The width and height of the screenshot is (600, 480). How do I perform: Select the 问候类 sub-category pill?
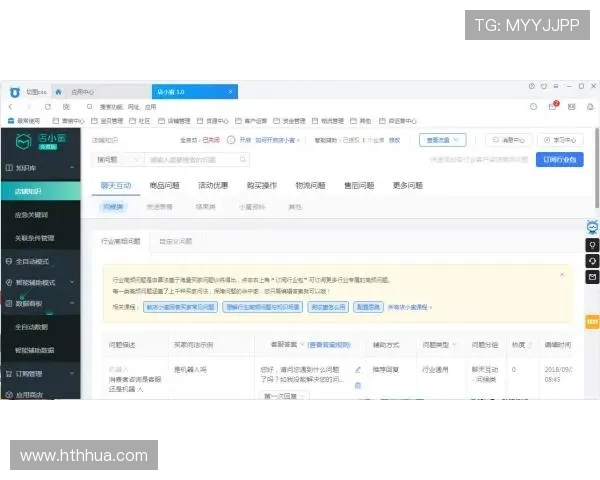click(113, 207)
